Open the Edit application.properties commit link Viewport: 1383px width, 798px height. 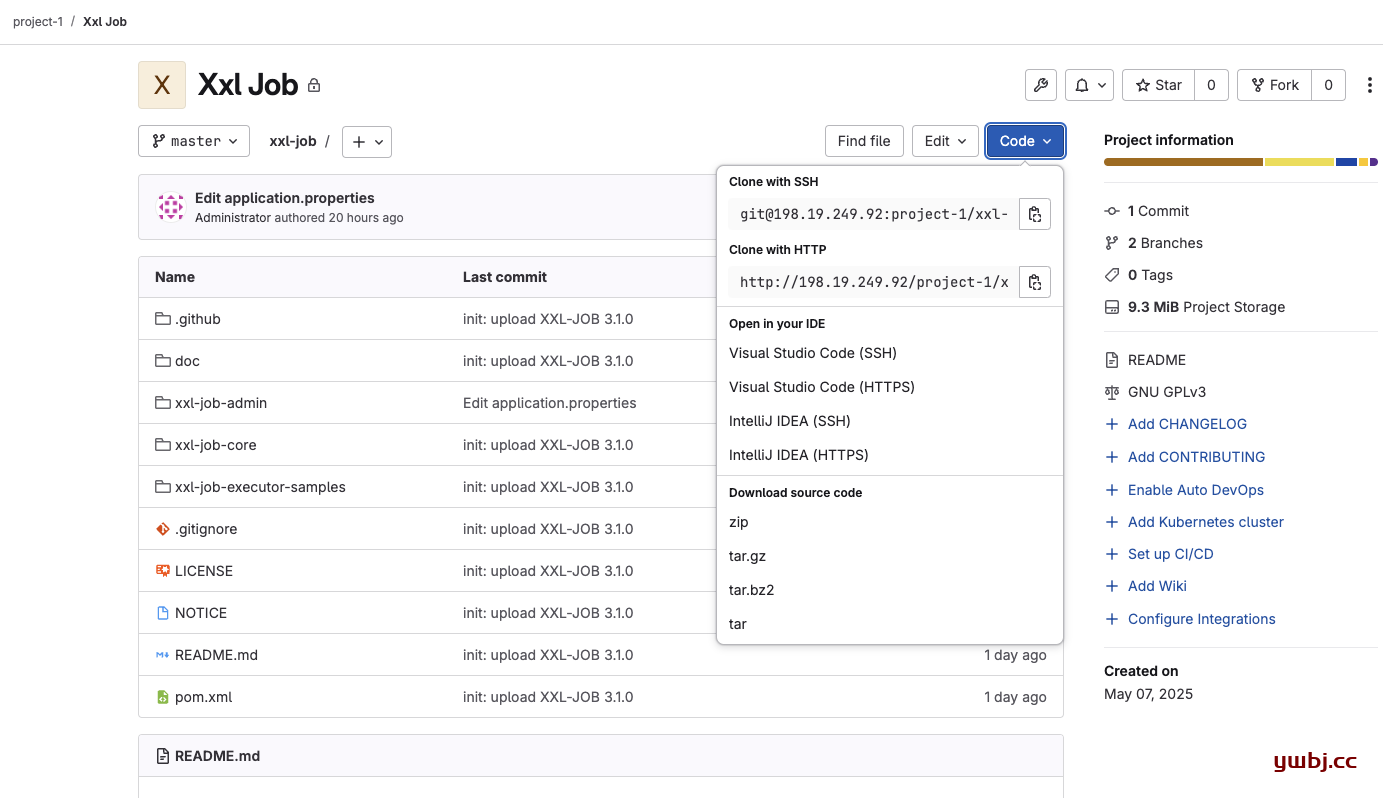click(285, 198)
